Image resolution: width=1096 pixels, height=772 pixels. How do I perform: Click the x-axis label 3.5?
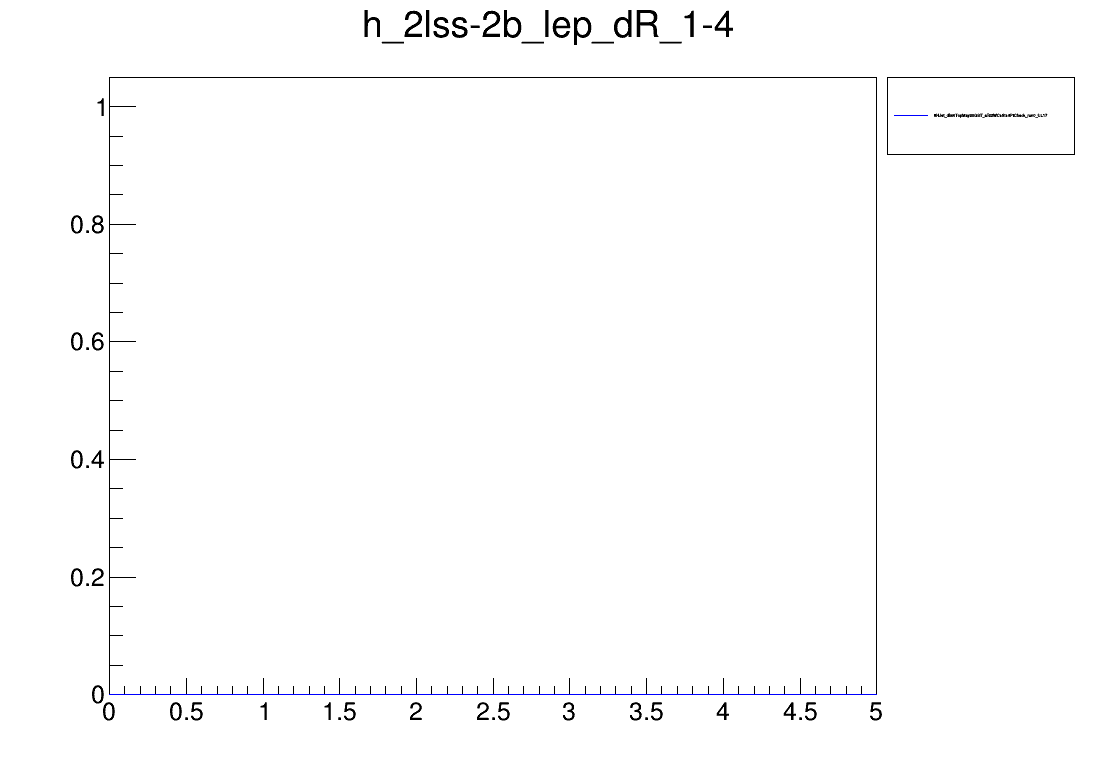click(646, 713)
